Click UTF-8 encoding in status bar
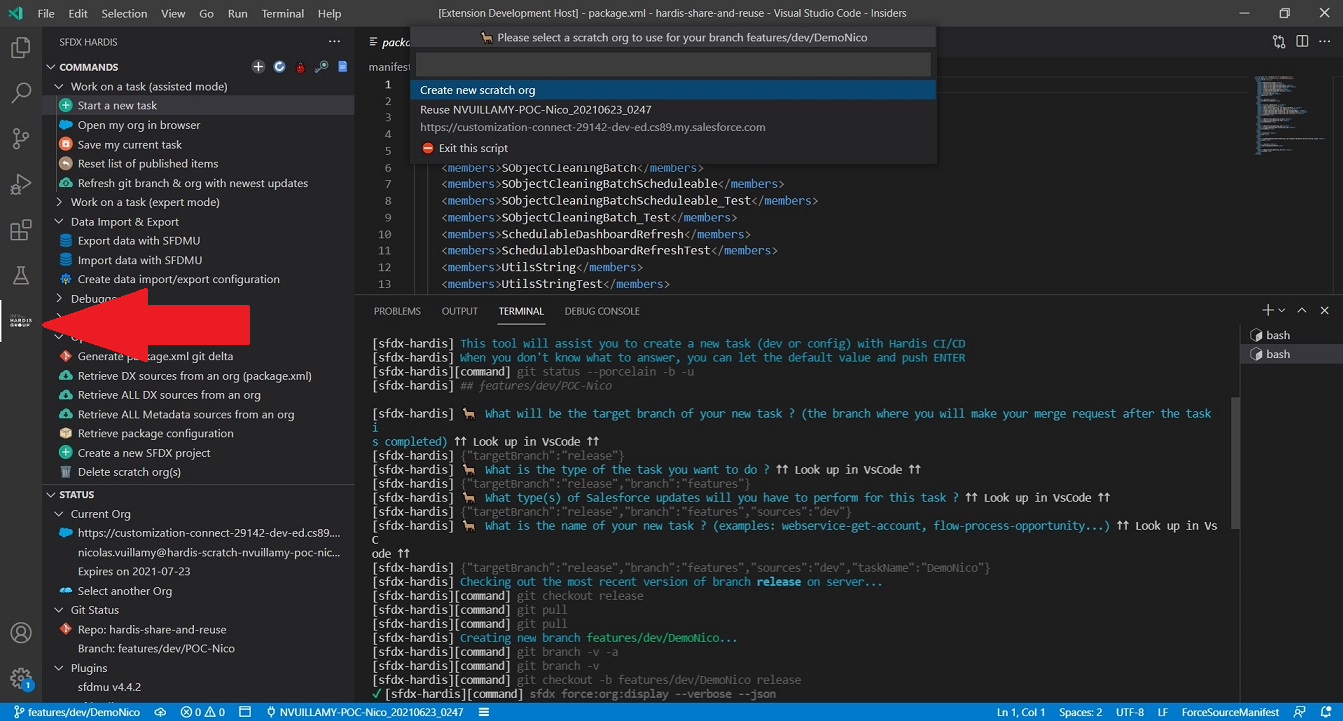 tap(1129, 712)
